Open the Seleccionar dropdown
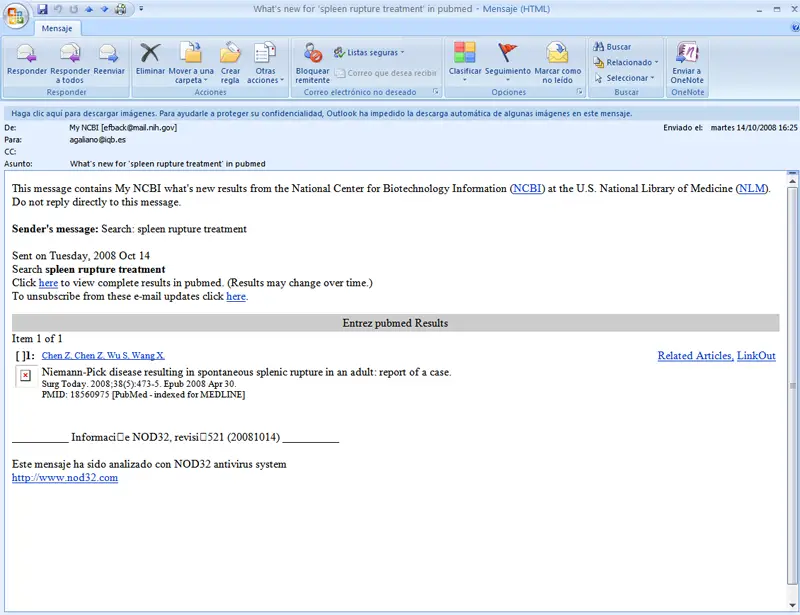The height and width of the screenshot is (615, 800). (624, 78)
